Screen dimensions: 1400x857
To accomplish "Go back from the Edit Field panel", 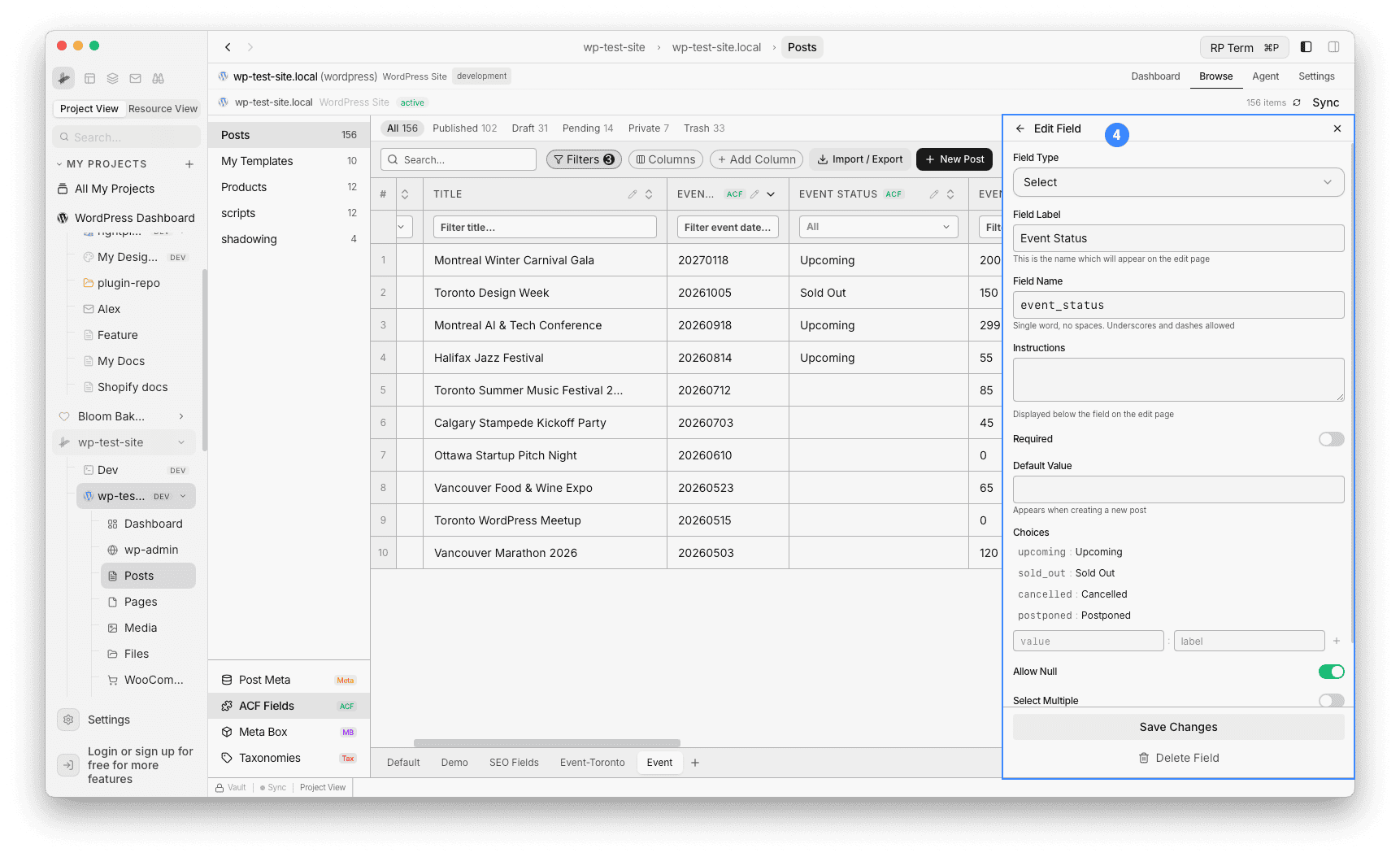I will point(1020,128).
